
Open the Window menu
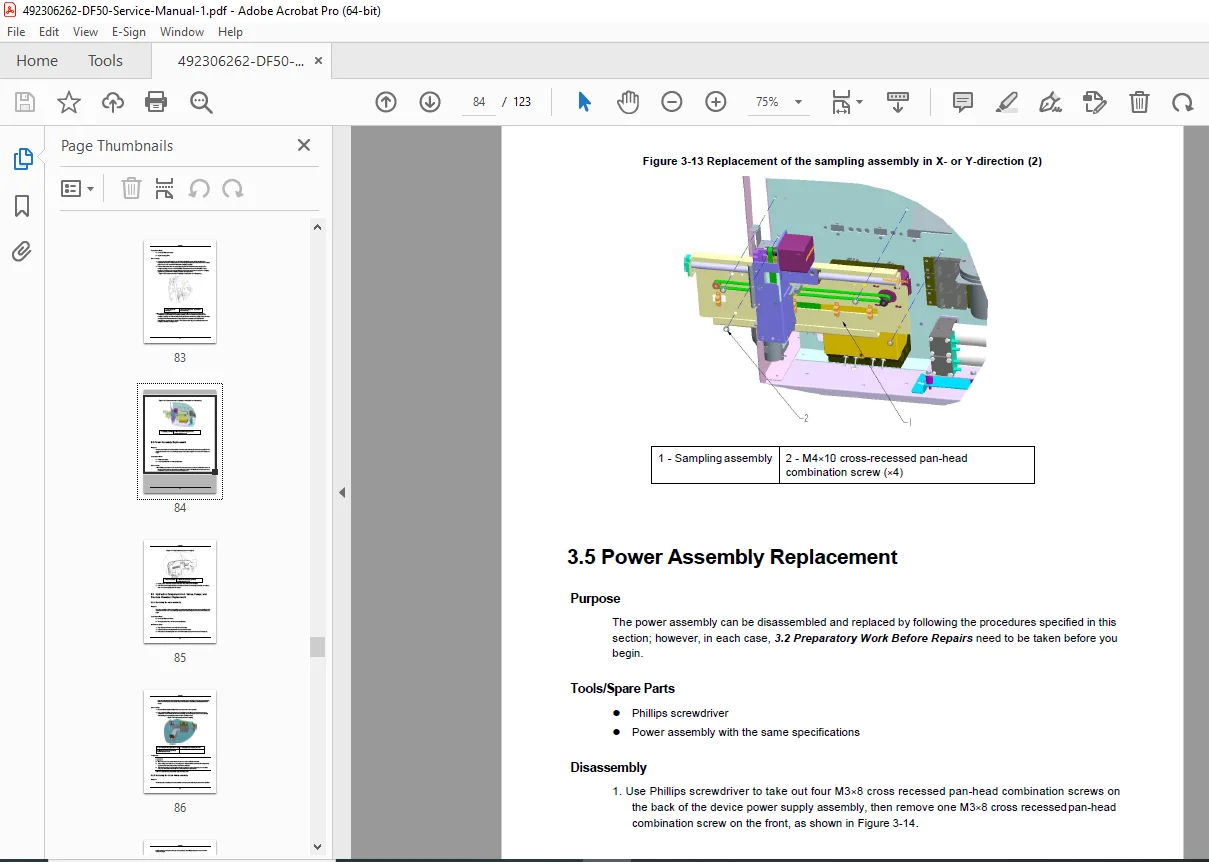pos(182,32)
